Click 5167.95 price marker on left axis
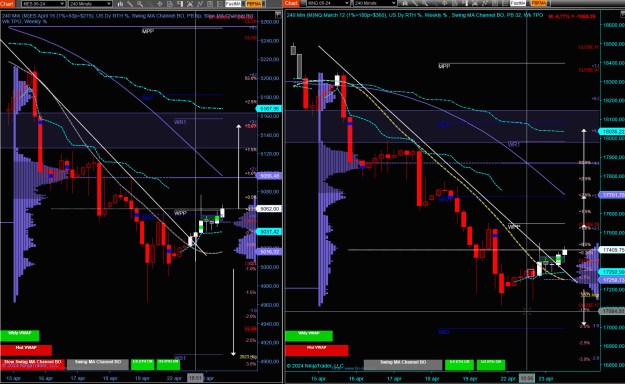This screenshot has height=384, width=625. point(269,109)
